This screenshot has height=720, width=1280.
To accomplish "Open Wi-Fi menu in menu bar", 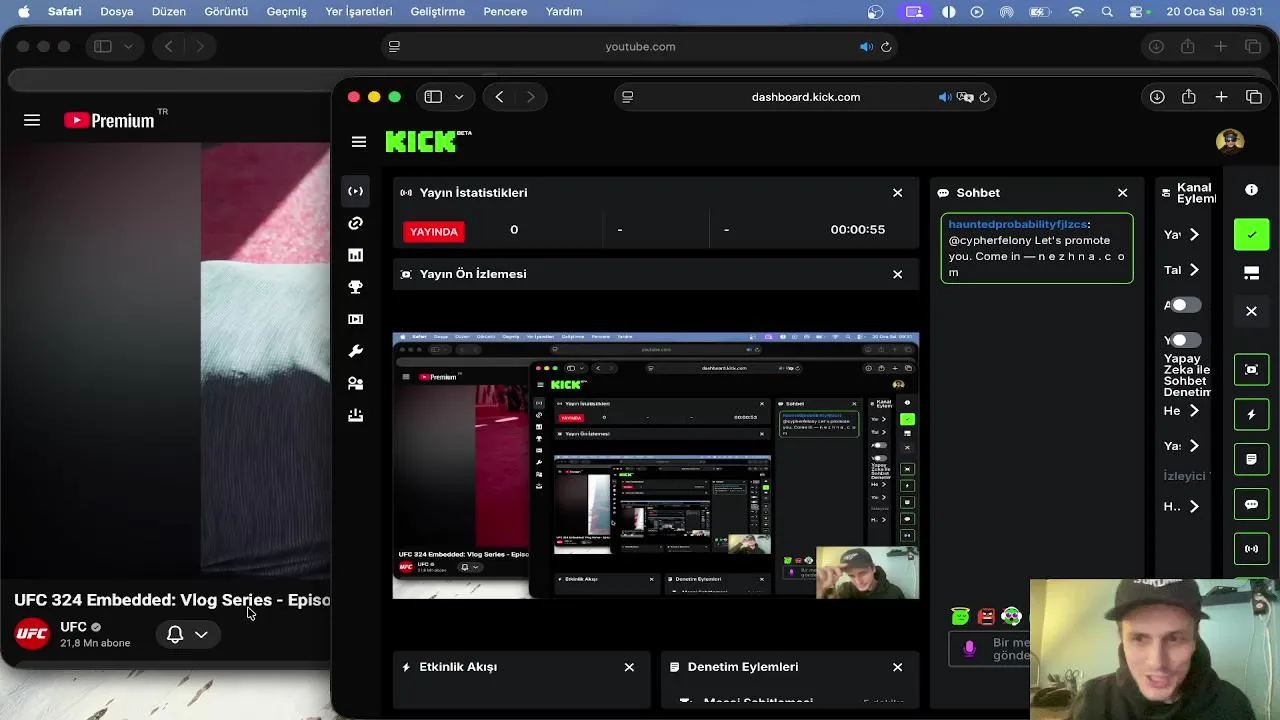I will pyautogui.click(x=1076, y=12).
